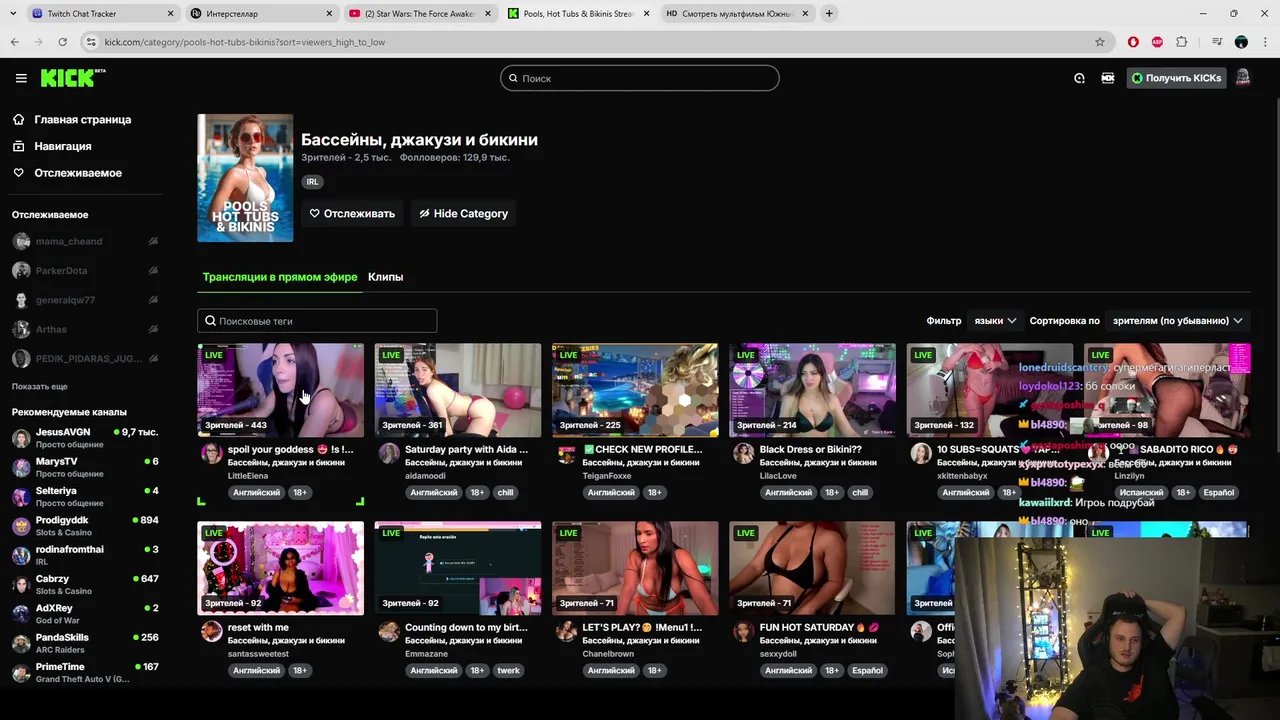Image resolution: width=1280 pixels, height=720 pixels.
Task: Open MarysTV recommended channel
Action: (85, 467)
